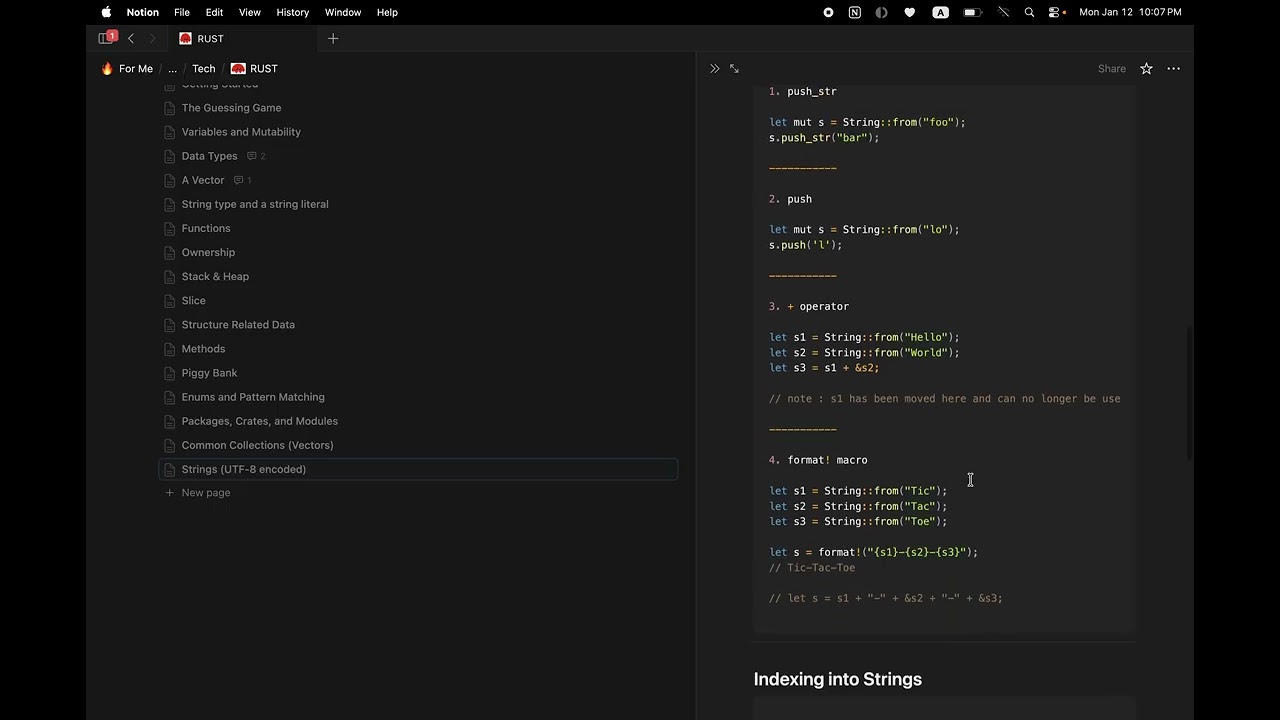
Task: Open Data Types page
Action: pyautogui.click(x=210, y=156)
